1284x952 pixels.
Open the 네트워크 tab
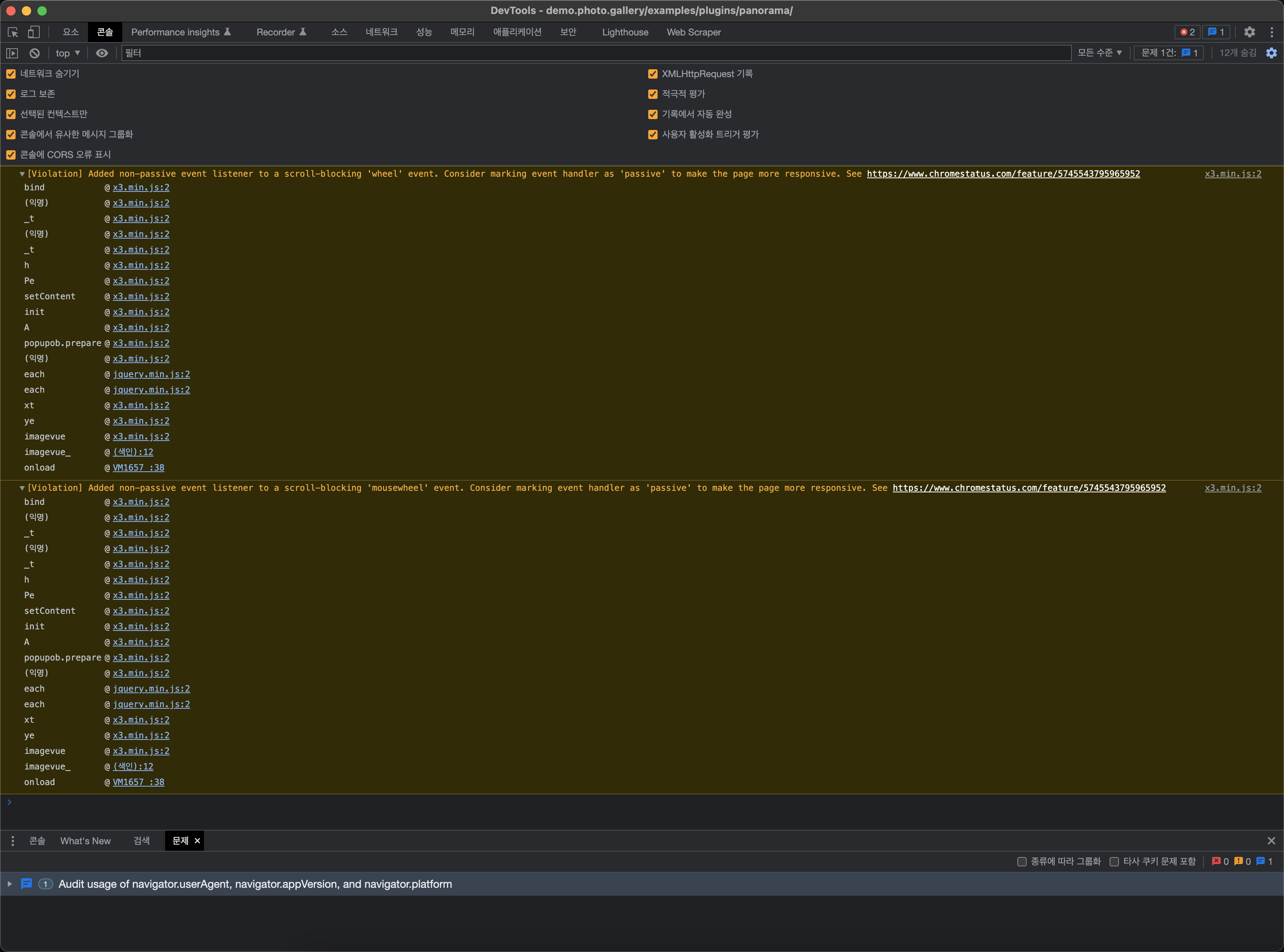[x=382, y=32]
